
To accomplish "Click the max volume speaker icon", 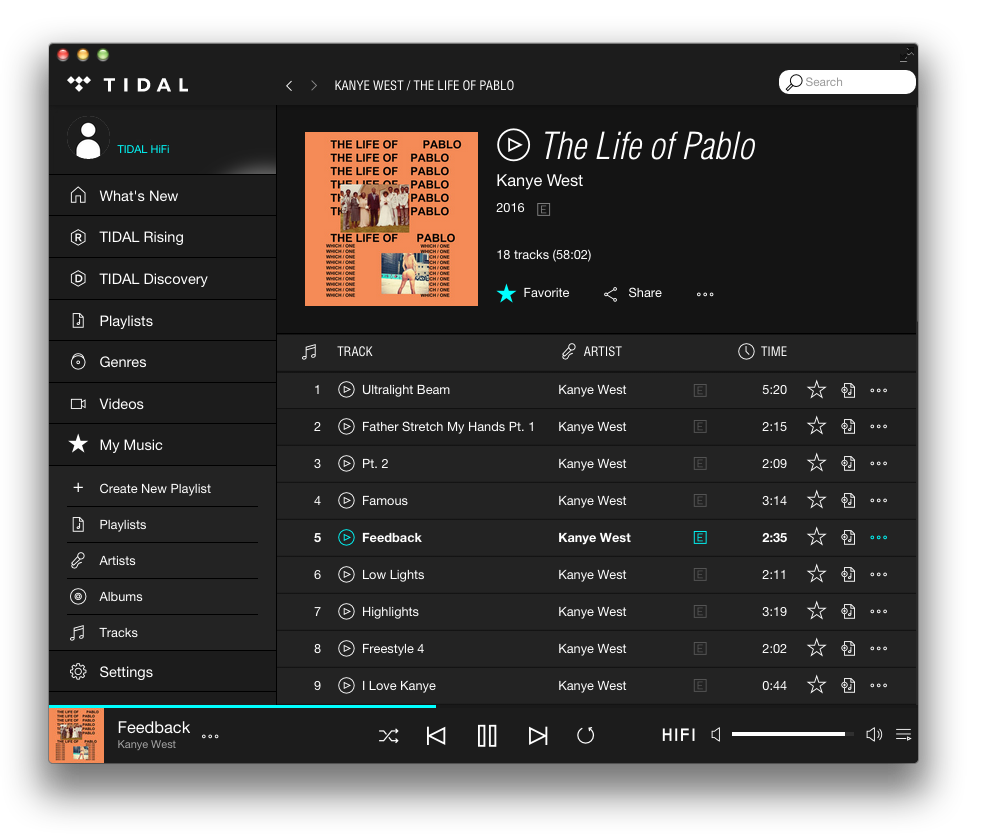I will (874, 734).
